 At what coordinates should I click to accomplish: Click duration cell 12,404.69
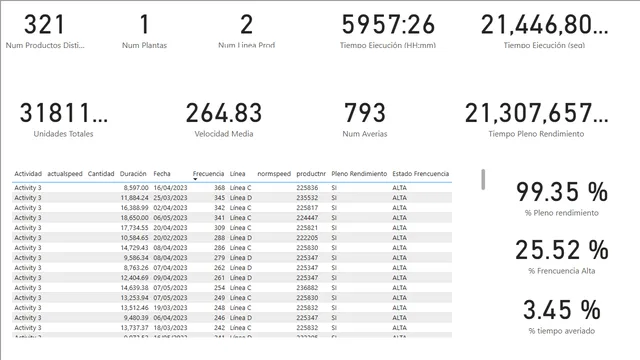pyautogui.click(x=134, y=278)
